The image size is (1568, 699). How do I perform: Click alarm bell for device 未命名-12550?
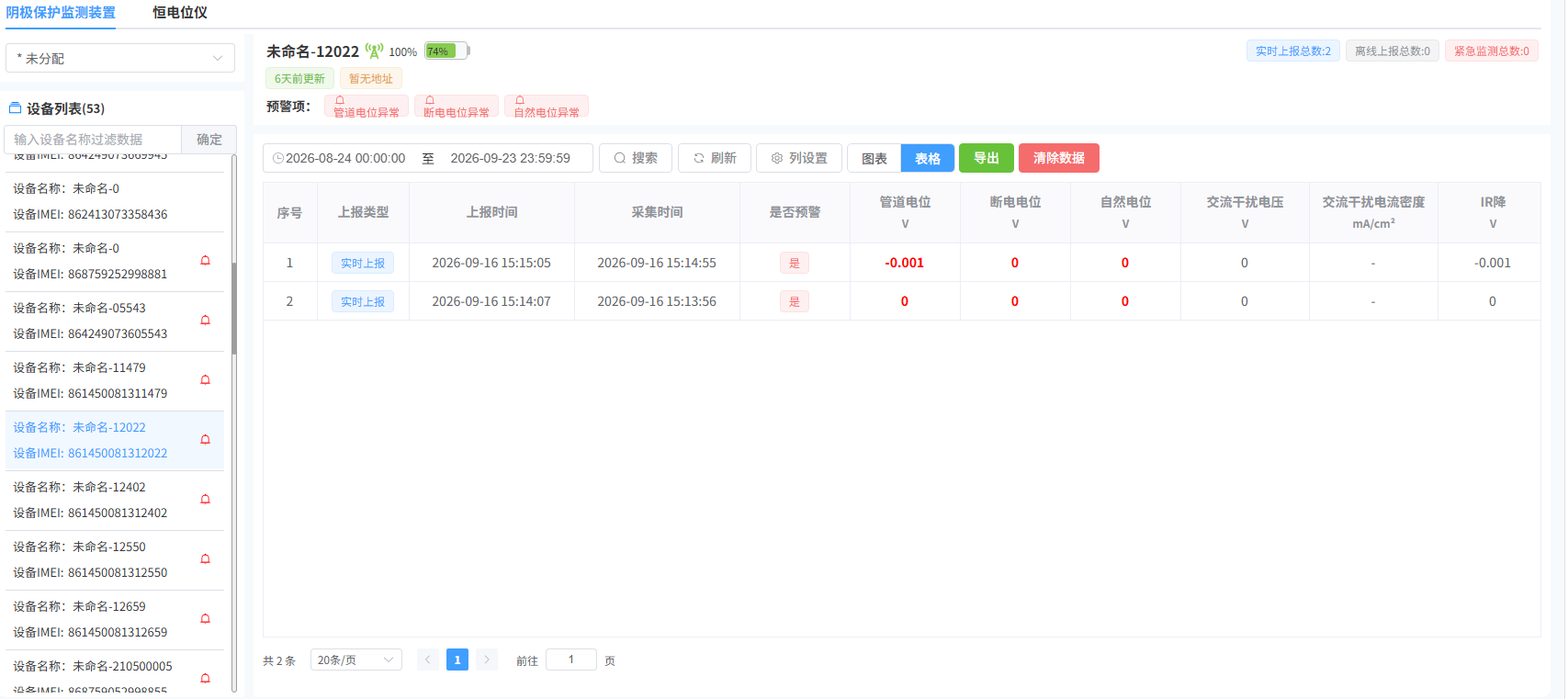tap(206, 559)
